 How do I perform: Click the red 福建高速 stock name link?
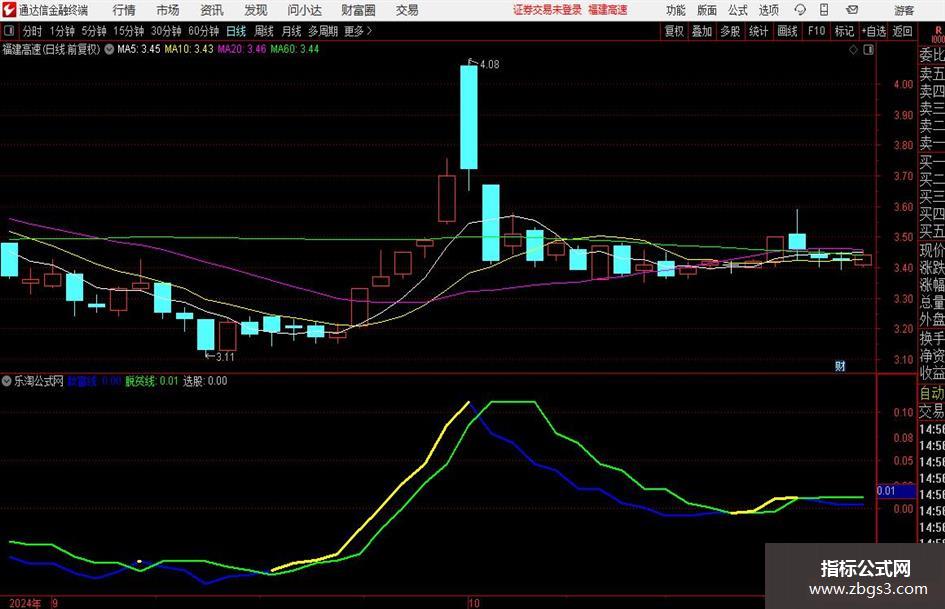click(x=608, y=10)
